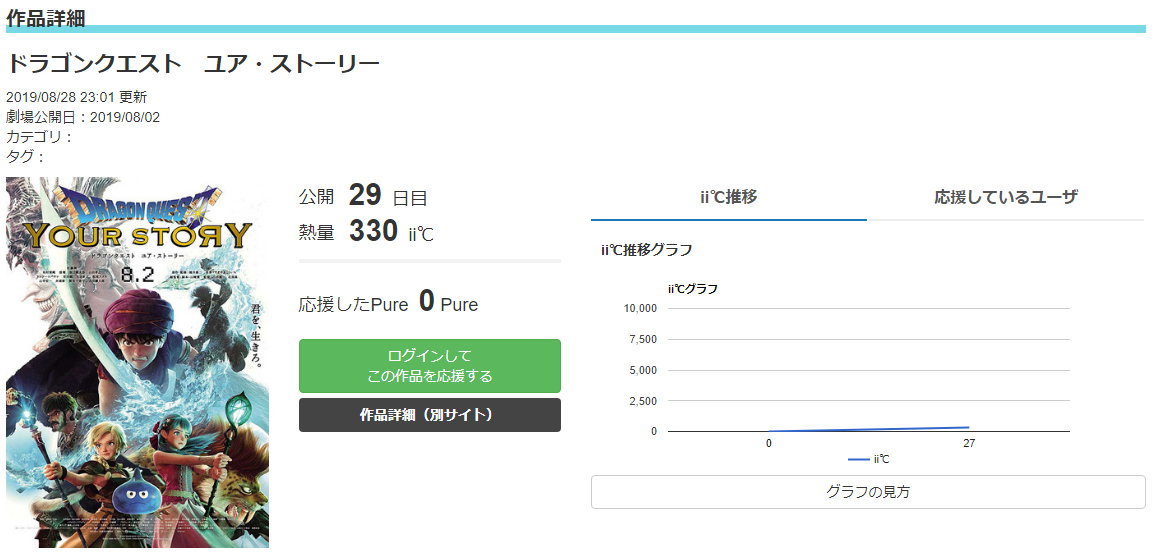The height and width of the screenshot is (554, 1163).
Task: Click the blue ii℃ line in the chart
Action: pyautogui.click(x=869, y=429)
